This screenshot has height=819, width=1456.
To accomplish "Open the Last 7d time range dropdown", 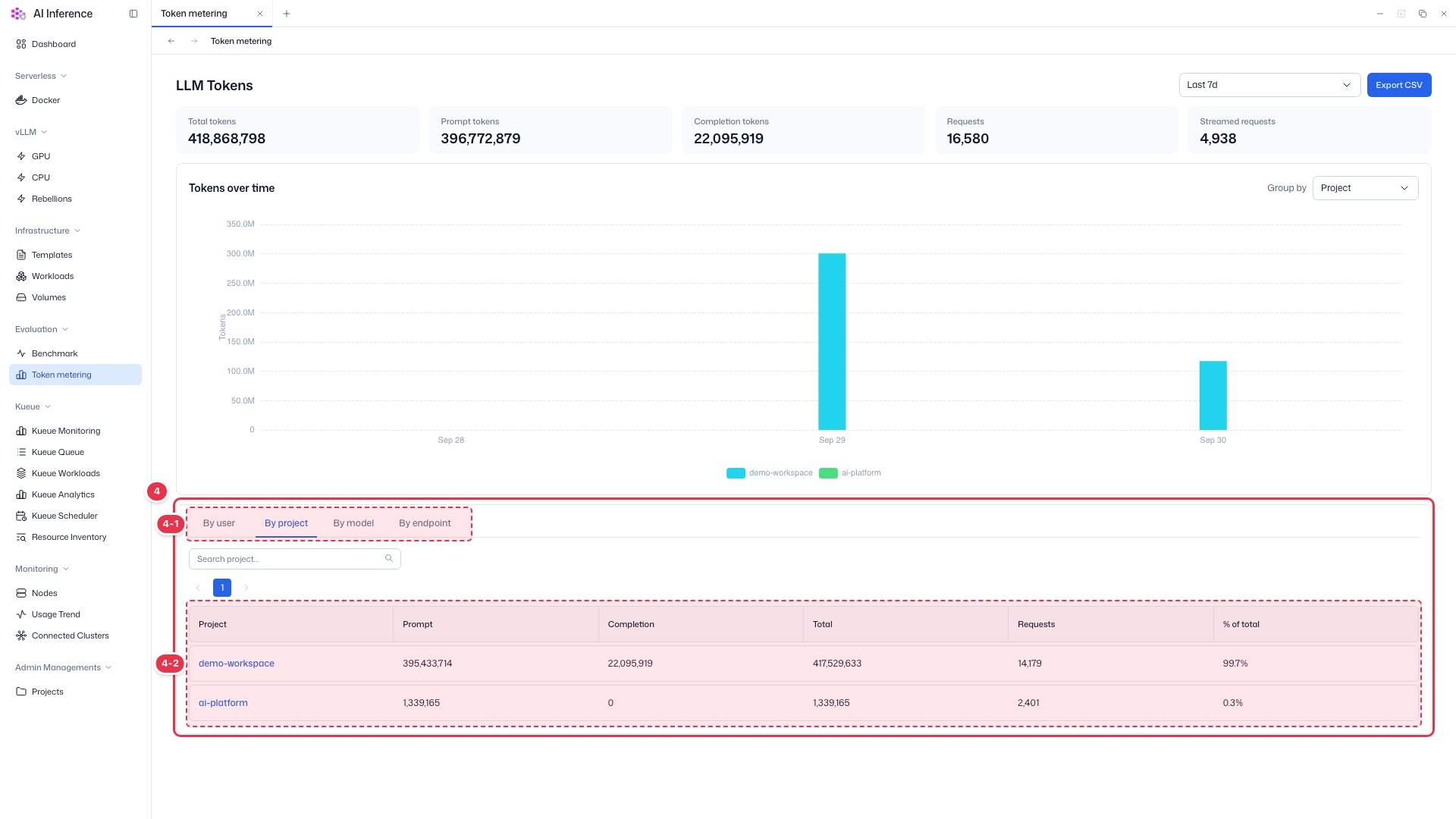I will (1269, 85).
